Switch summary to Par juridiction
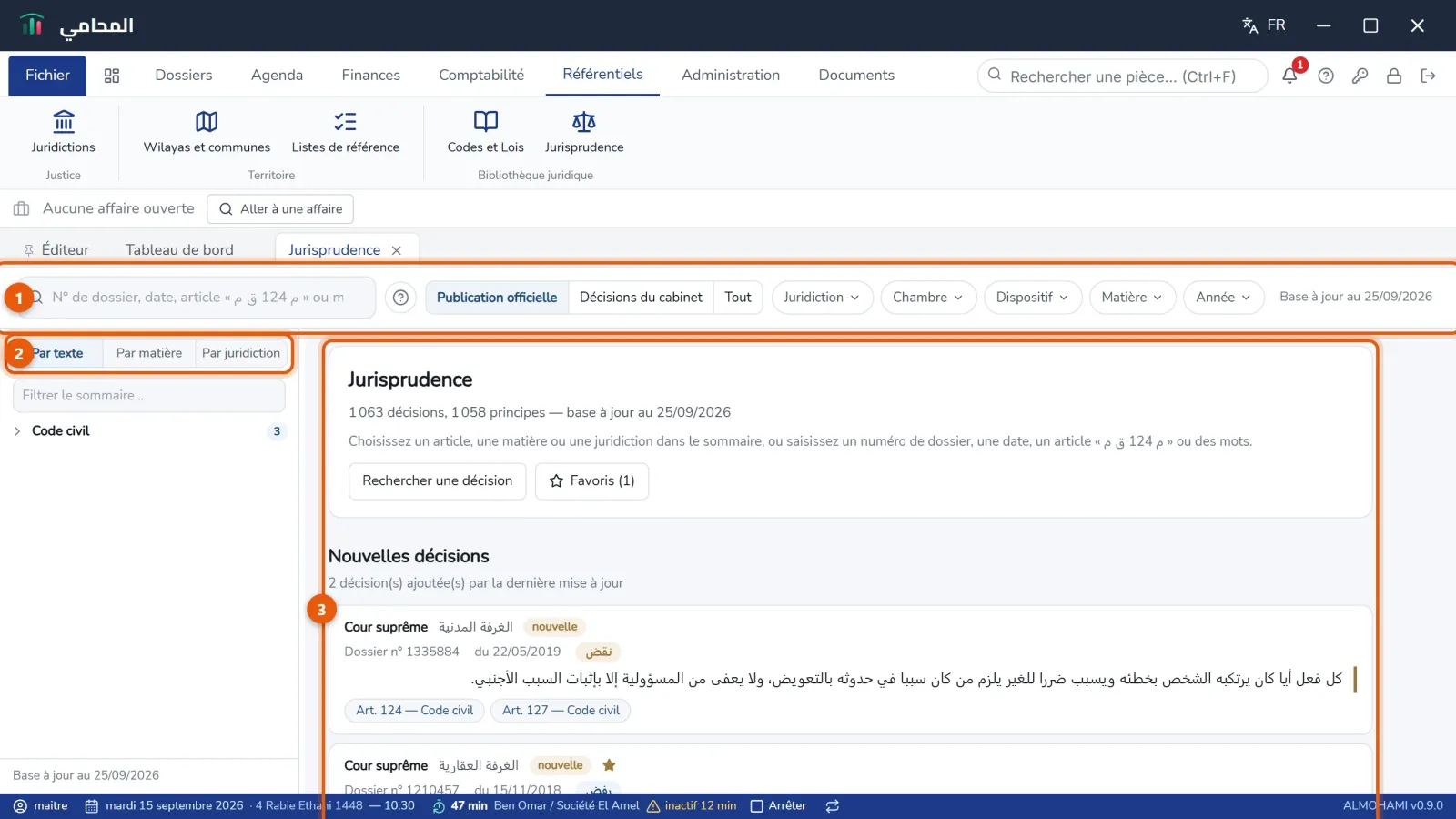 pos(241,353)
